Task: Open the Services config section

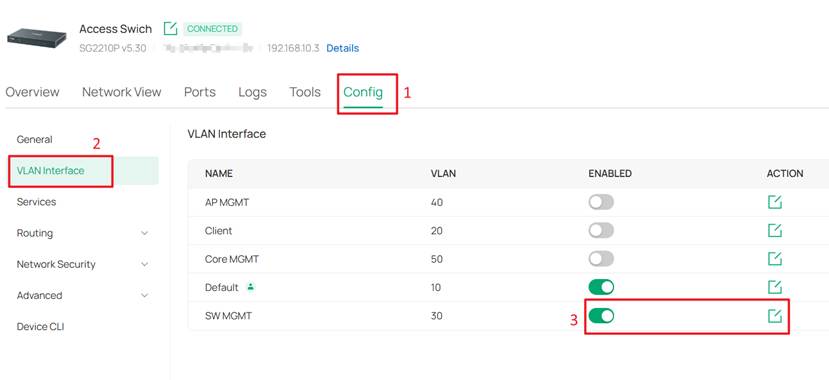Action: 36,202
